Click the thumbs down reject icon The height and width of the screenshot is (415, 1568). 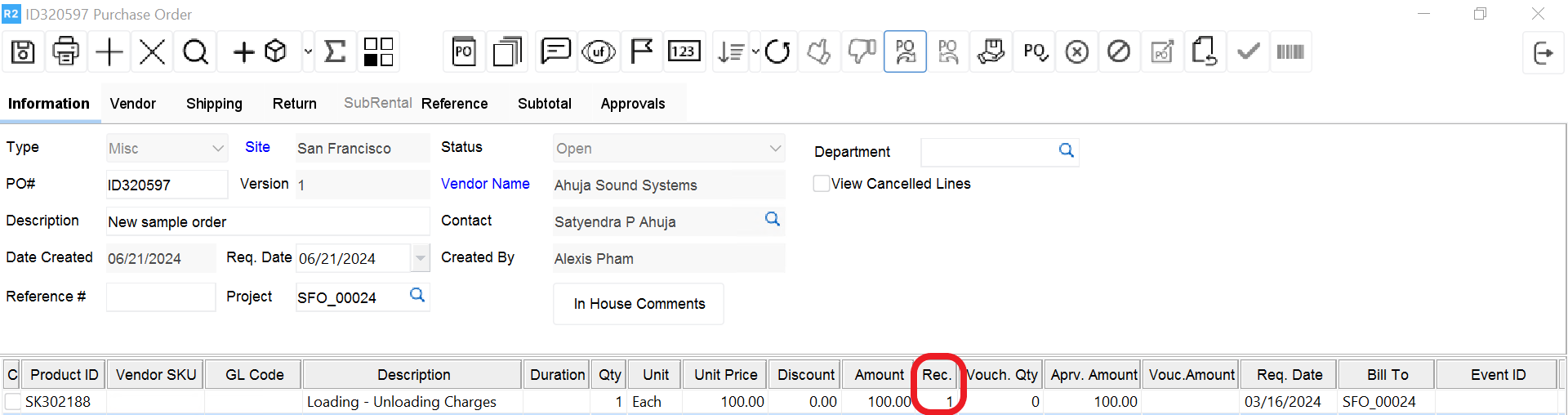click(x=862, y=52)
